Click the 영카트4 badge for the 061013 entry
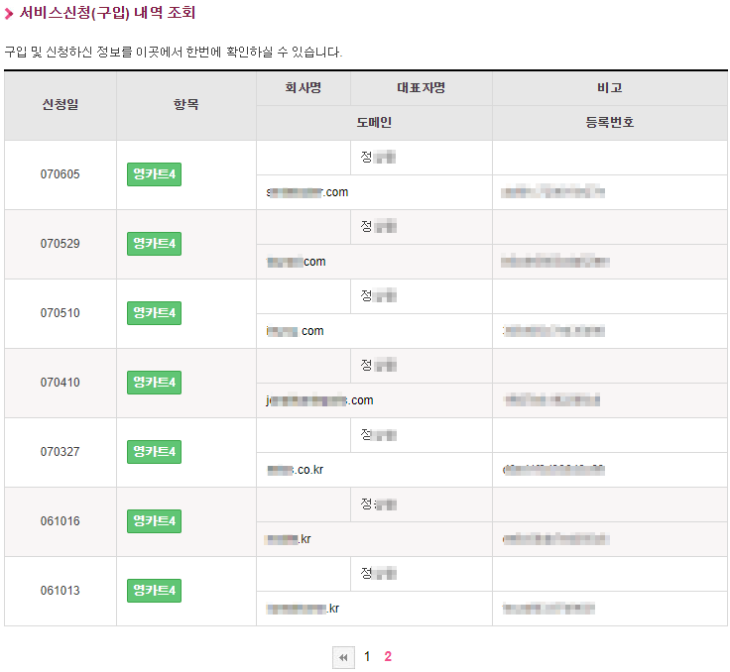The image size is (730, 672). pos(154,591)
